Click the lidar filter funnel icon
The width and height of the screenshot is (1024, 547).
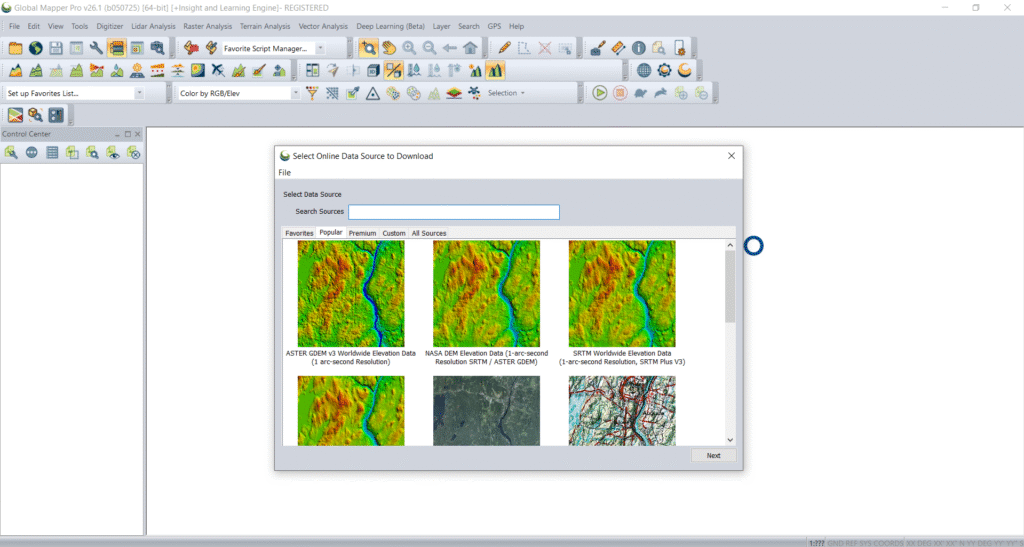click(x=312, y=93)
